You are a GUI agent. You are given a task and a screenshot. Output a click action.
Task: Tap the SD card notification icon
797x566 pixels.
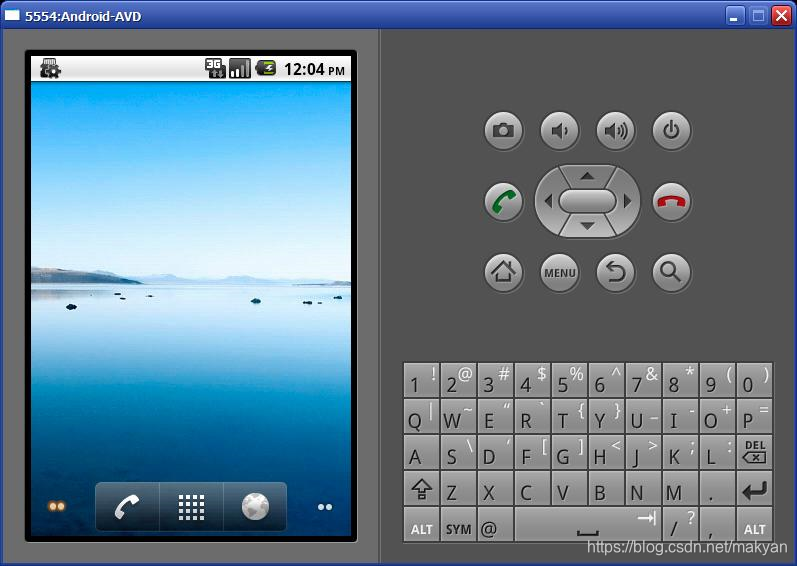pos(50,69)
